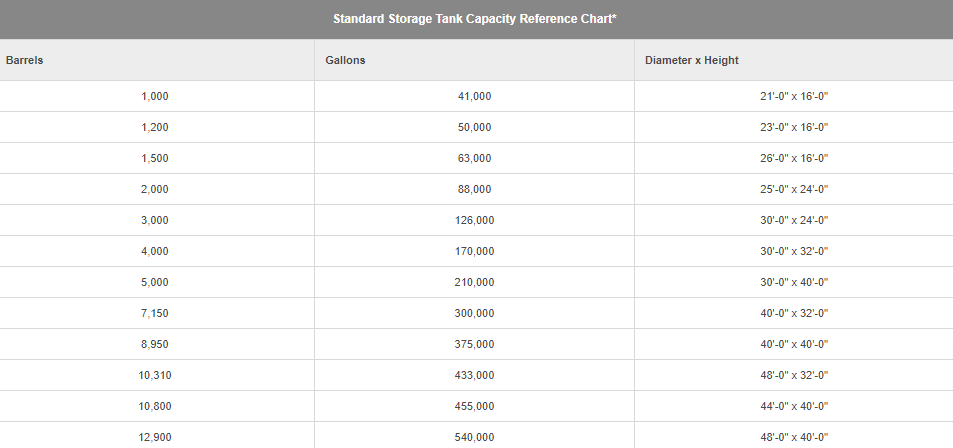Select the 170,000 gallons cell
This screenshot has width=953, height=448.
click(475, 251)
